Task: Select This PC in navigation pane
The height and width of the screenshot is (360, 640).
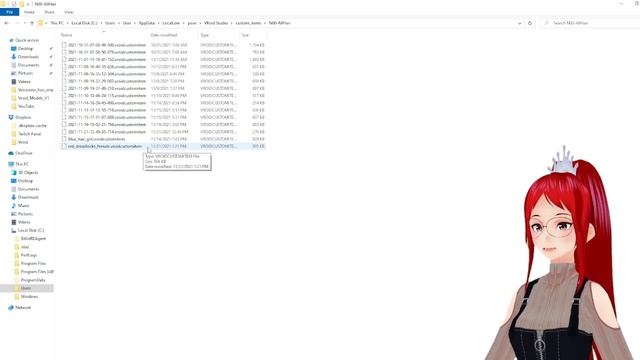Action: click(22, 164)
